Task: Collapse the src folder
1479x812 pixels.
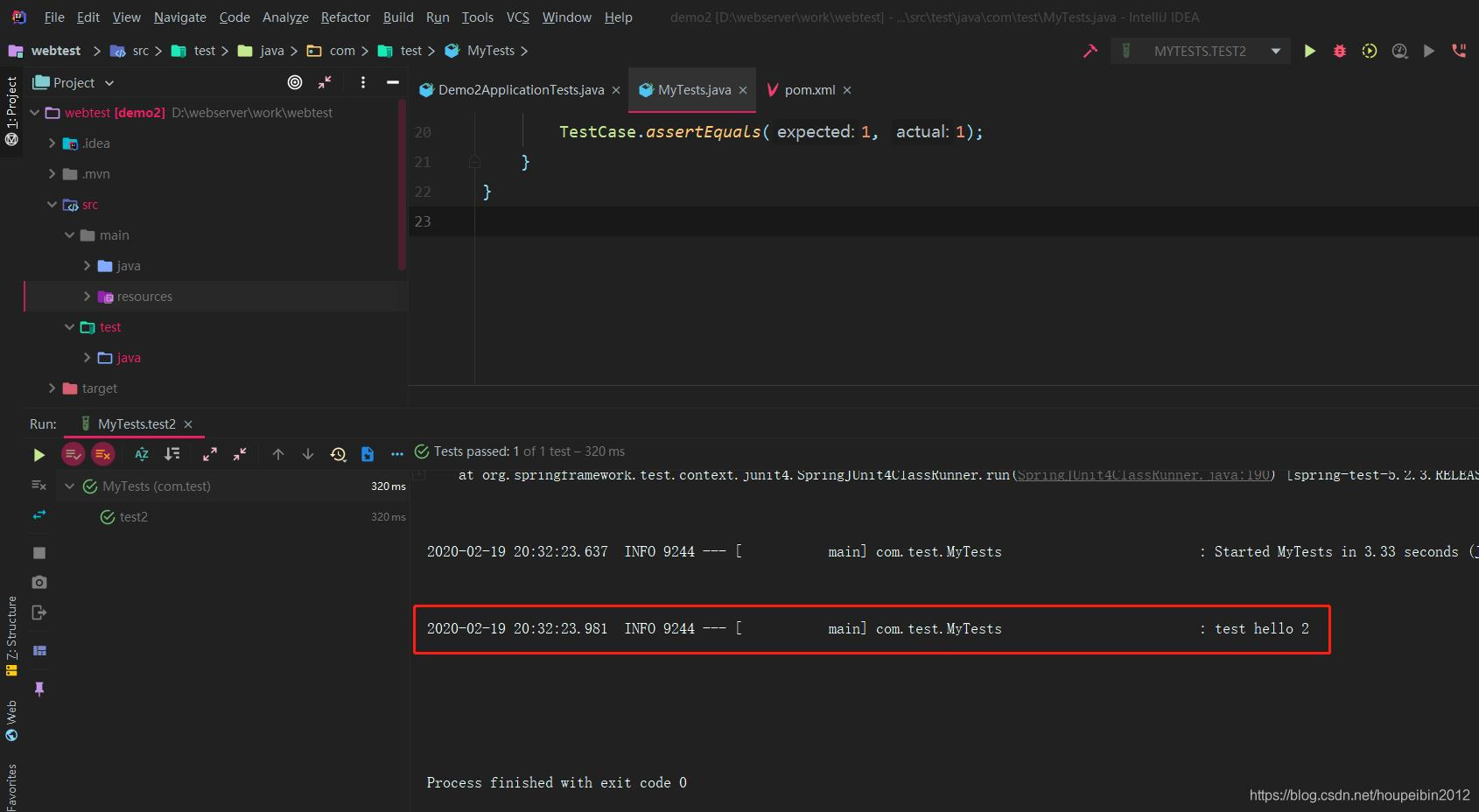Action: point(53,205)
